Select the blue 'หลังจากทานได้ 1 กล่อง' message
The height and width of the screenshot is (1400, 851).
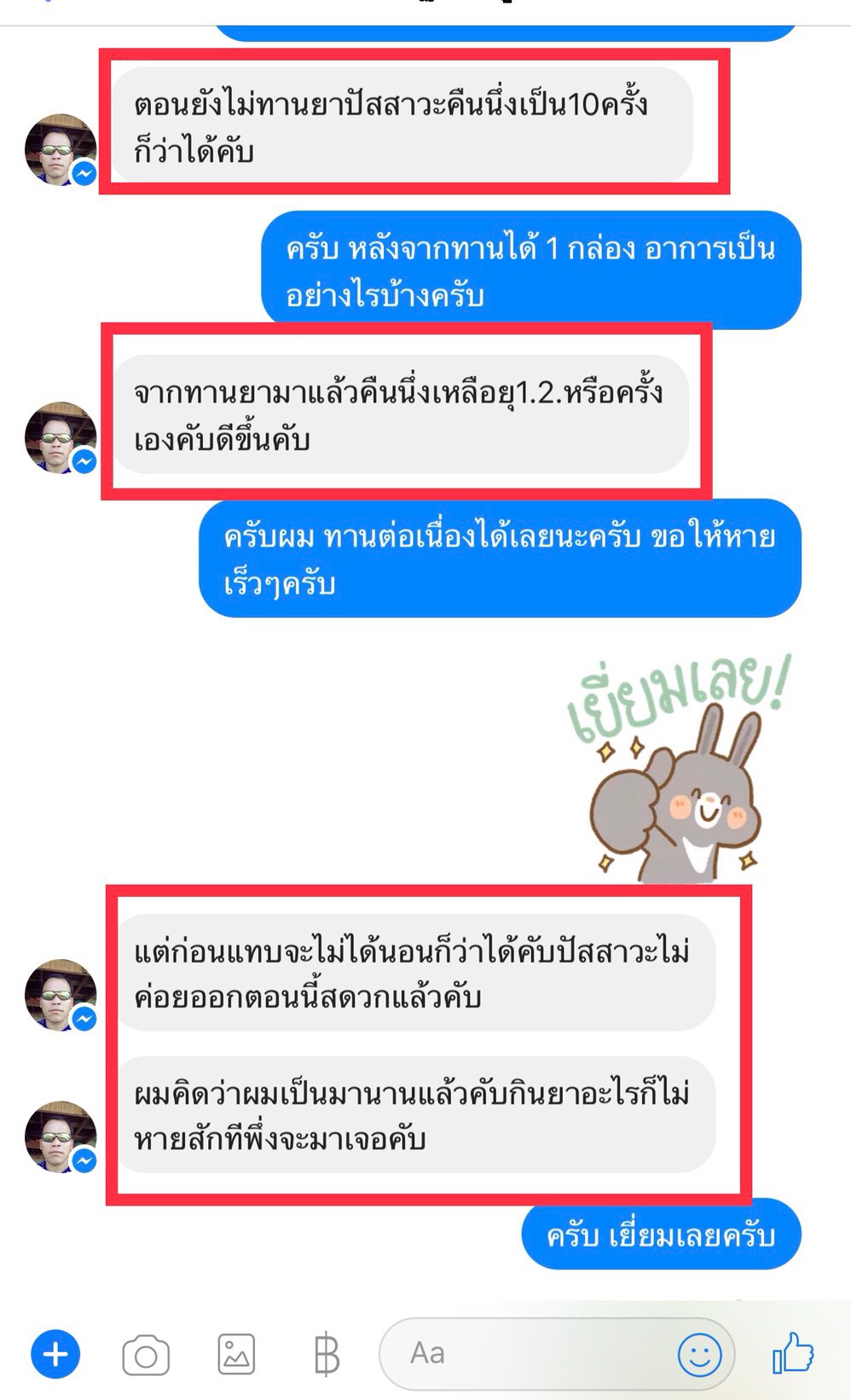[531, 270]
